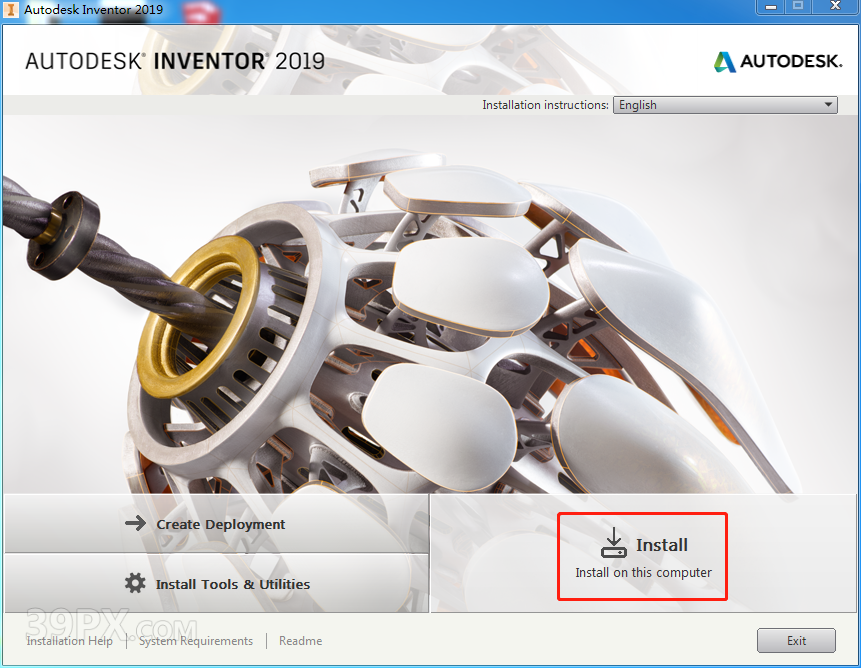Close the Autodesk Inventor 2019 window
Image resolution: width=861 pixels, height=668 pixels.
(x=835, y=7)
